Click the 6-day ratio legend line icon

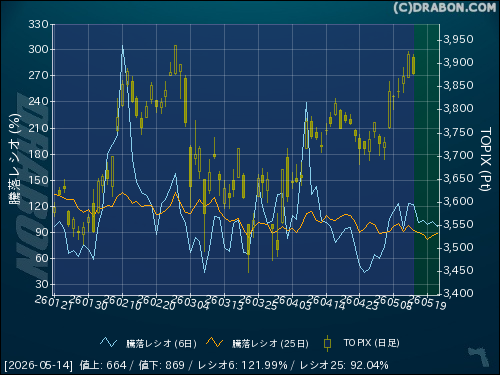109,342
